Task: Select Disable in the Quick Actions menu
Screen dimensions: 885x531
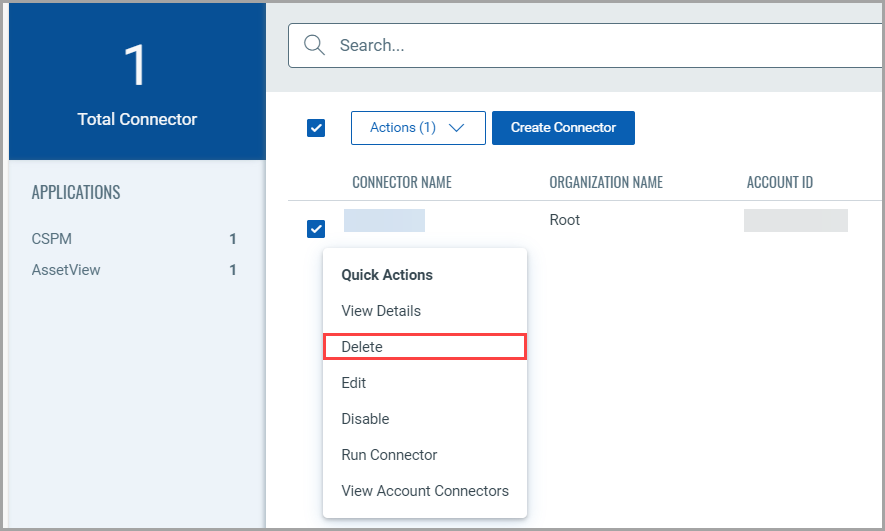Action: click(x=365, y=419)
